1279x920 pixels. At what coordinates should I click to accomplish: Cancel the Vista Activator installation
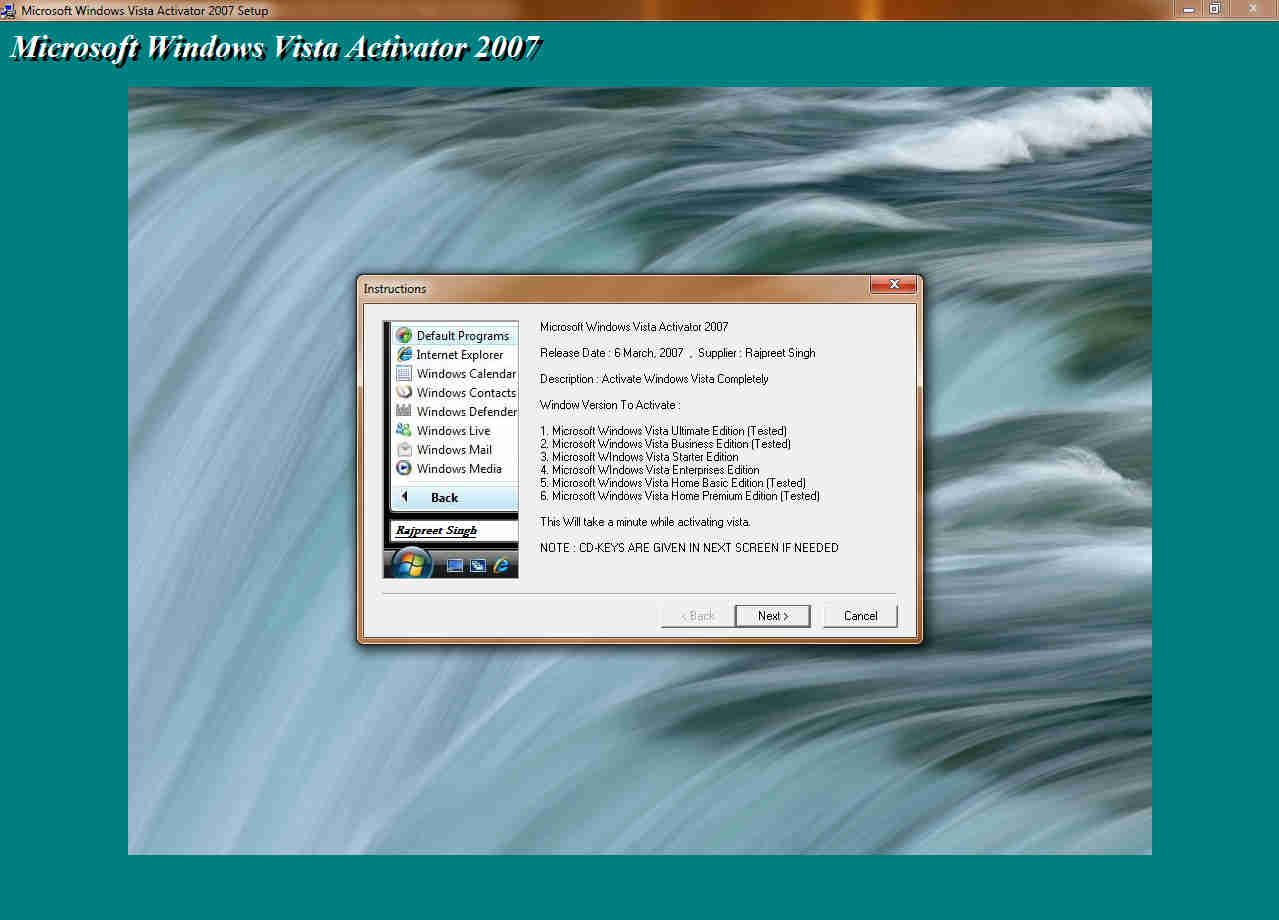point(859,615)
